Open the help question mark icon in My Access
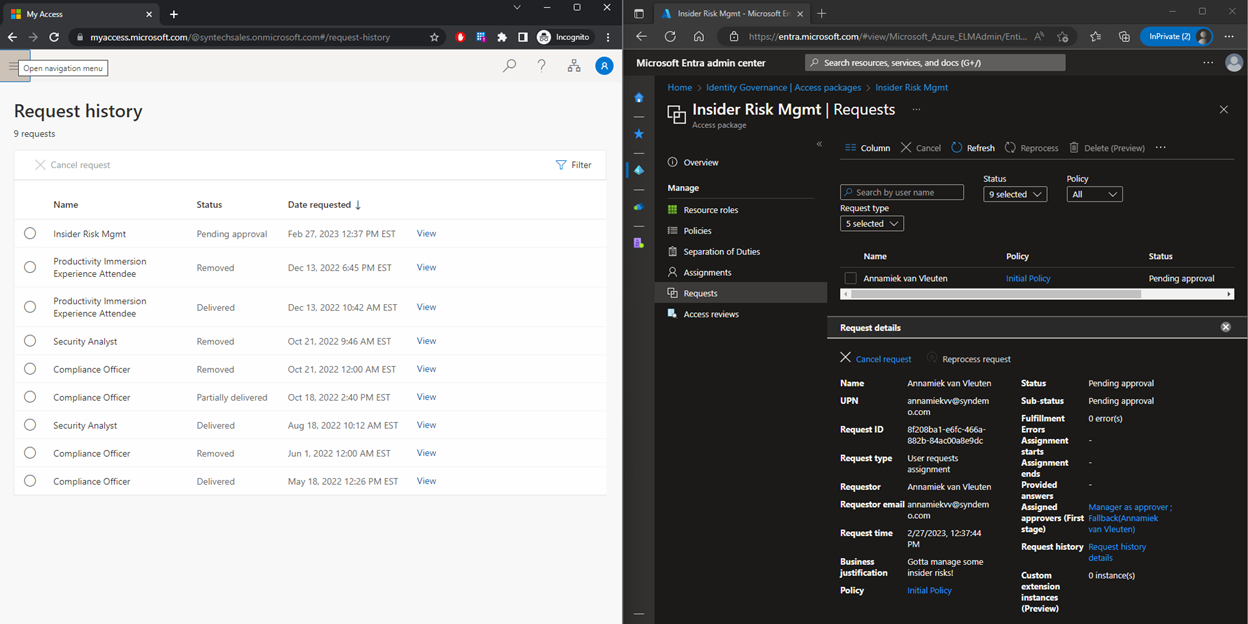 point(542,66)
